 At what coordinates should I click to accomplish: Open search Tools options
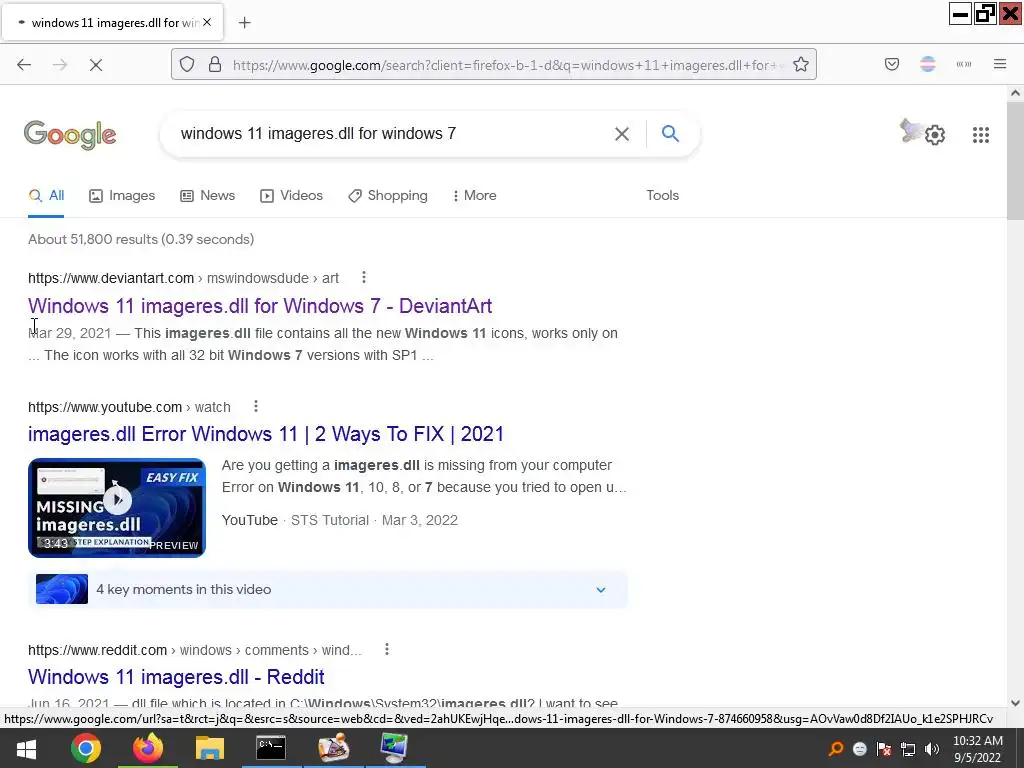(662, 195)
